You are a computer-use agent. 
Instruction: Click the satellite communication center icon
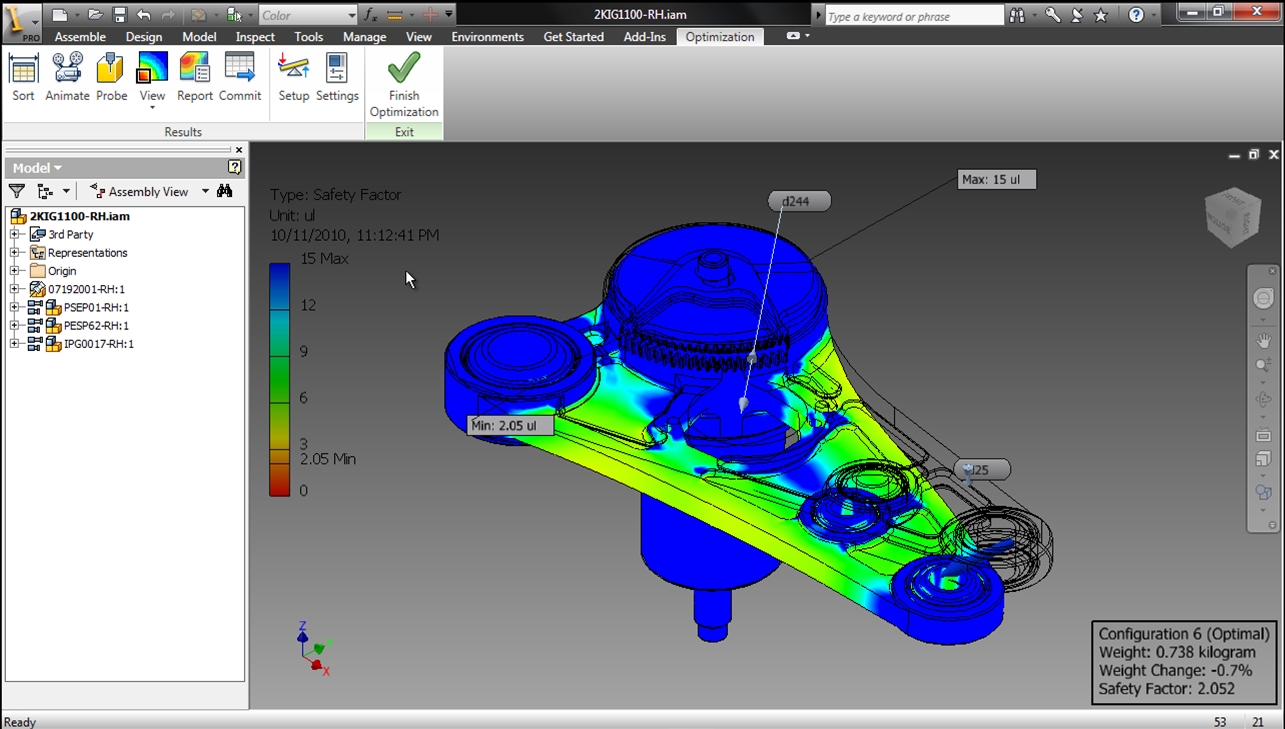click(x=1077, y=15)
